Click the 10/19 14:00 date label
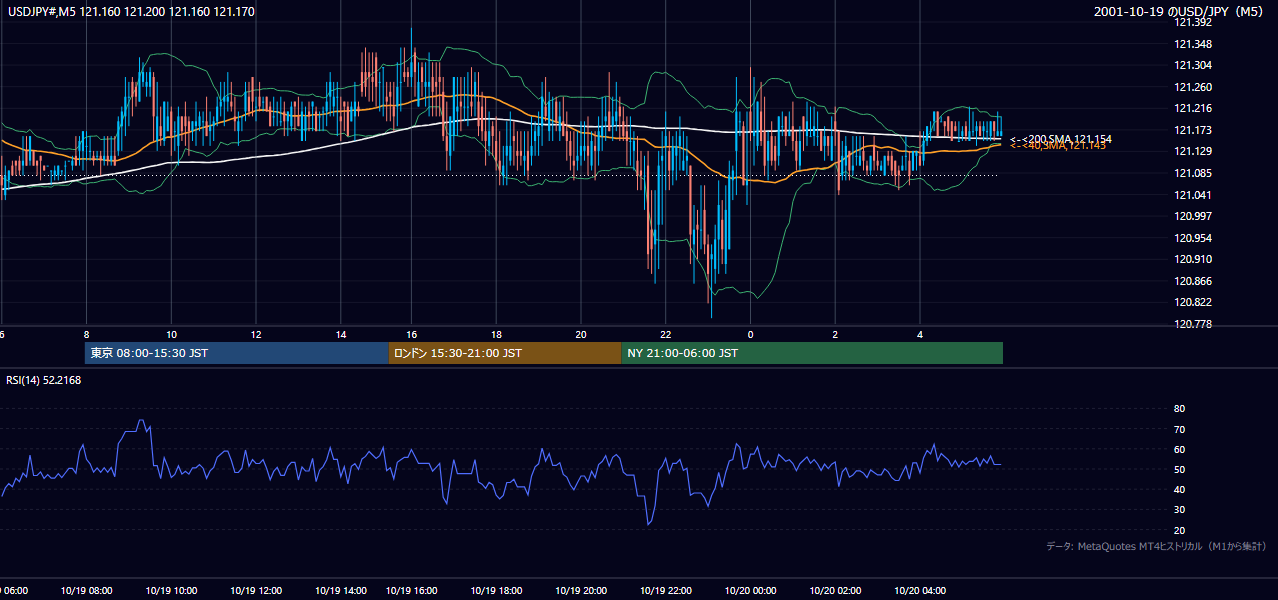The width and height of the screenshot is (1278, 600). [341, 590]
